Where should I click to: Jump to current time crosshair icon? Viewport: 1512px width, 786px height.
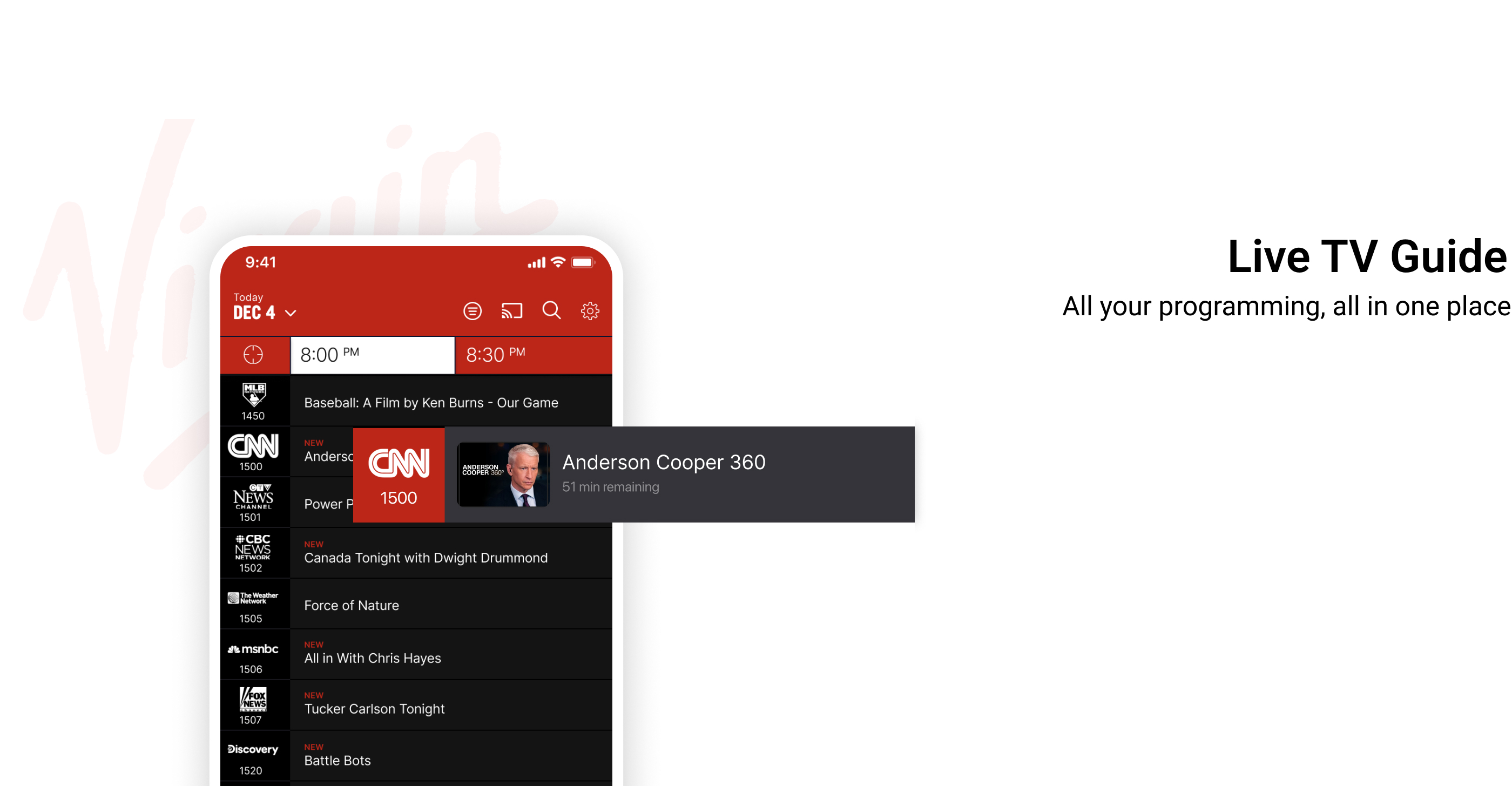tap(253, 355)
